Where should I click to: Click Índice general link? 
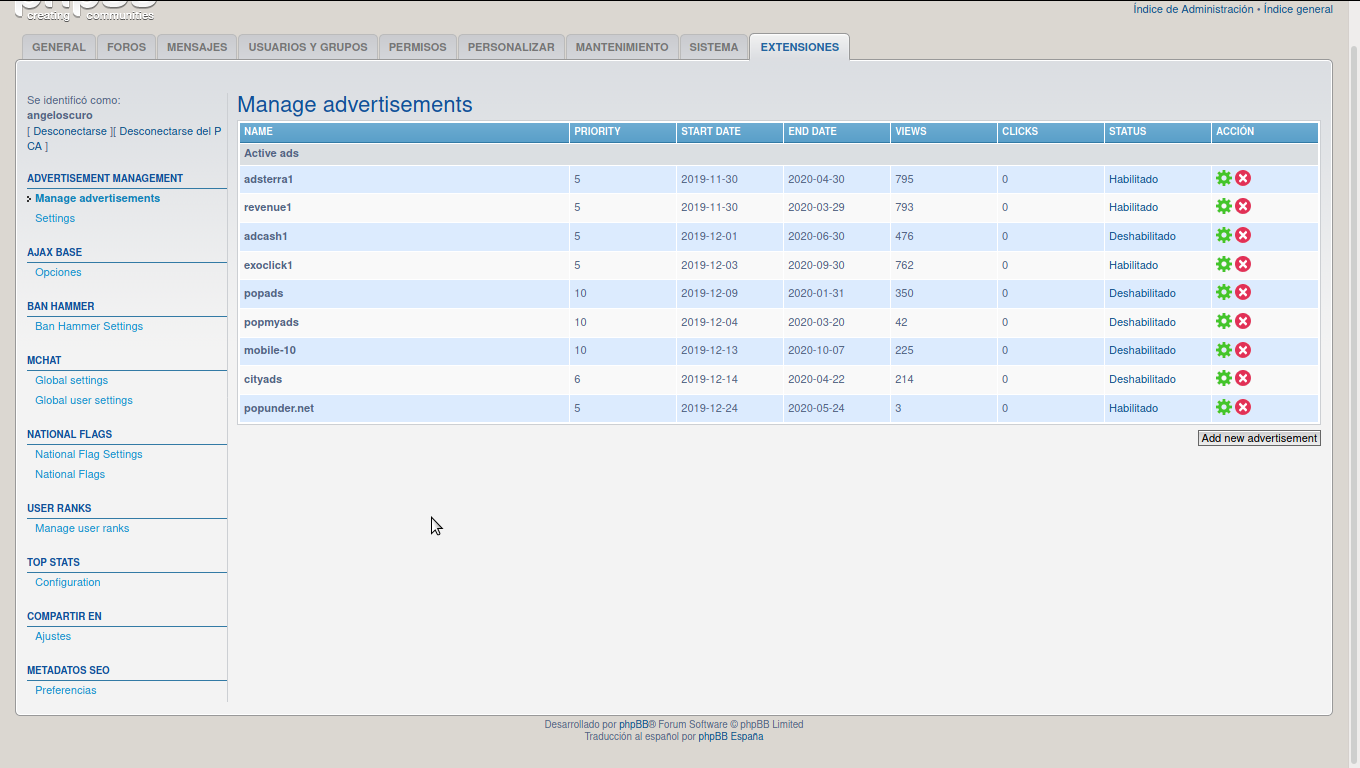1298,9
